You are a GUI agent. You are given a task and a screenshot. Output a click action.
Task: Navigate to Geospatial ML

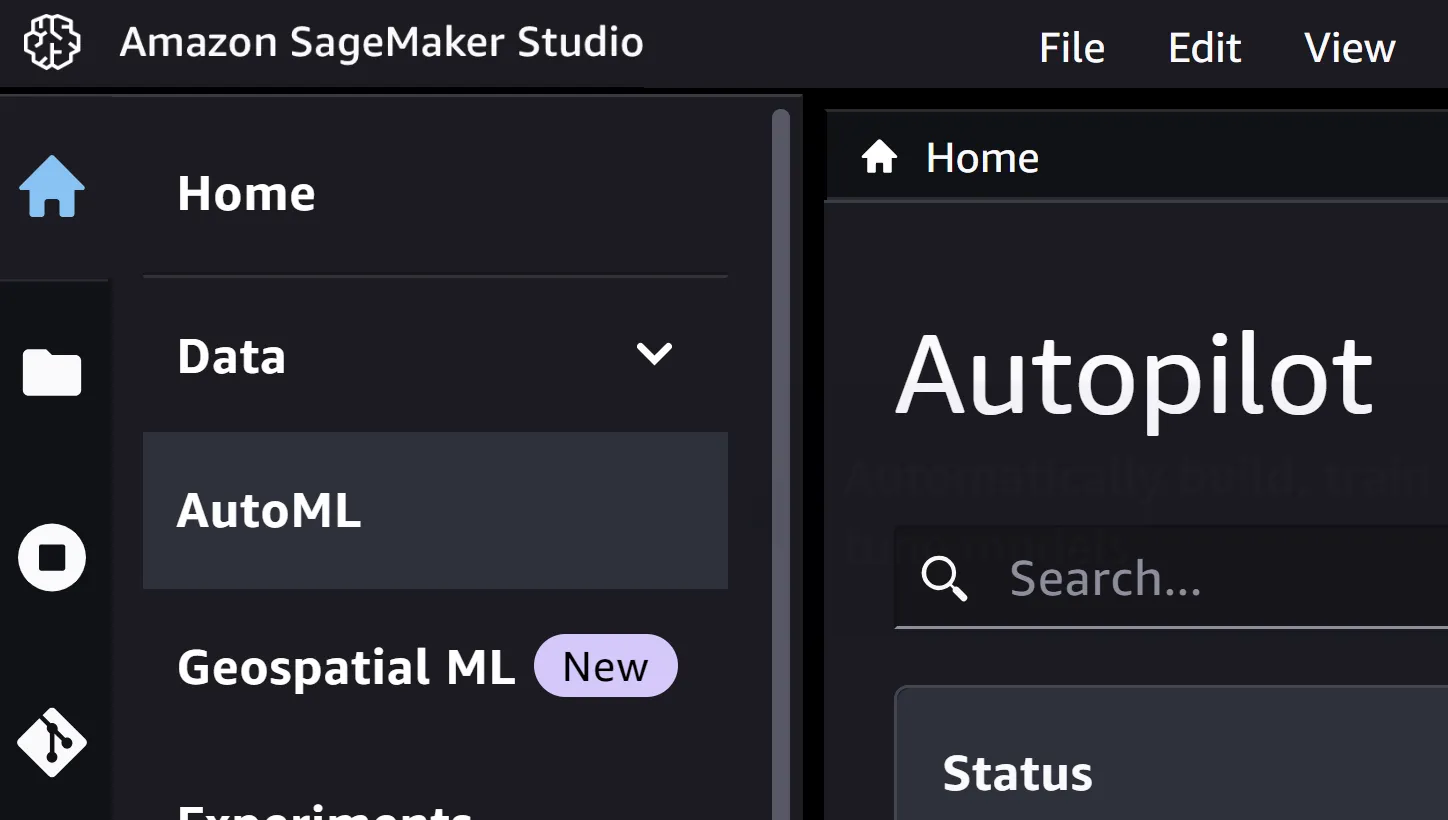[345, 668]
